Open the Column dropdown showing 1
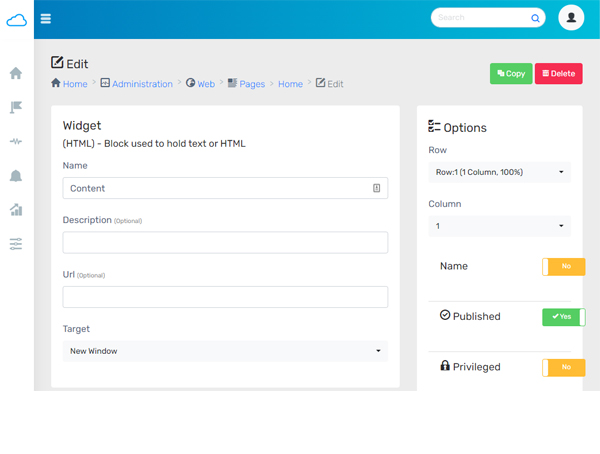Viewport: 600px width, 454px height. point(499,226)
